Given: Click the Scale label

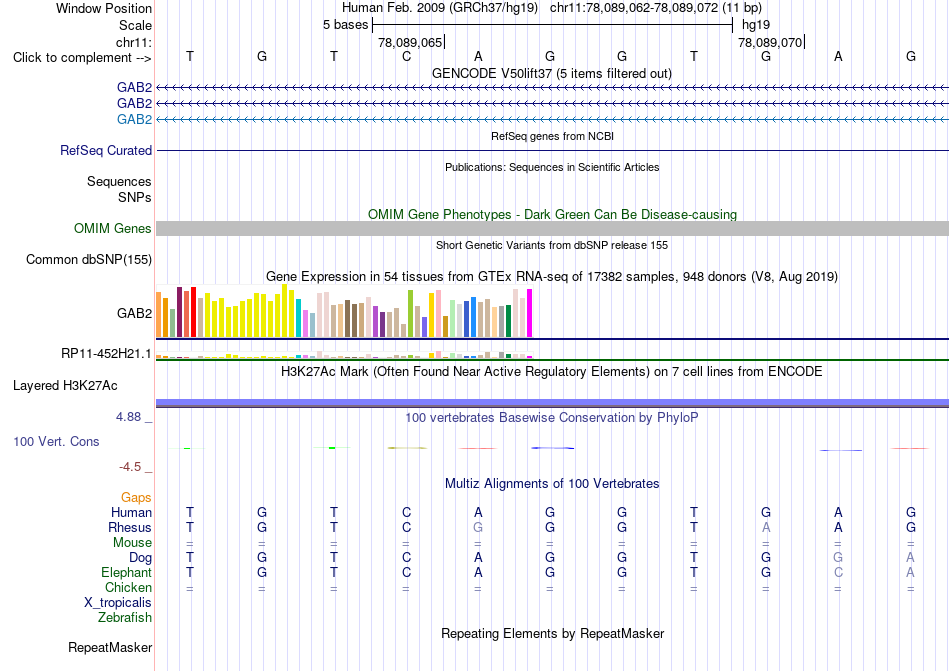Looking at the screenshot, I should coord(136,25).
